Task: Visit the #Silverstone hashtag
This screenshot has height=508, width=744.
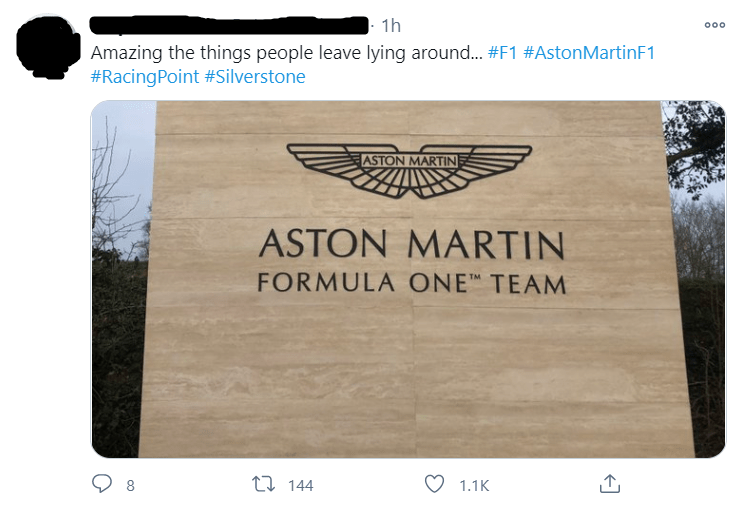Action: coord(255,76)
